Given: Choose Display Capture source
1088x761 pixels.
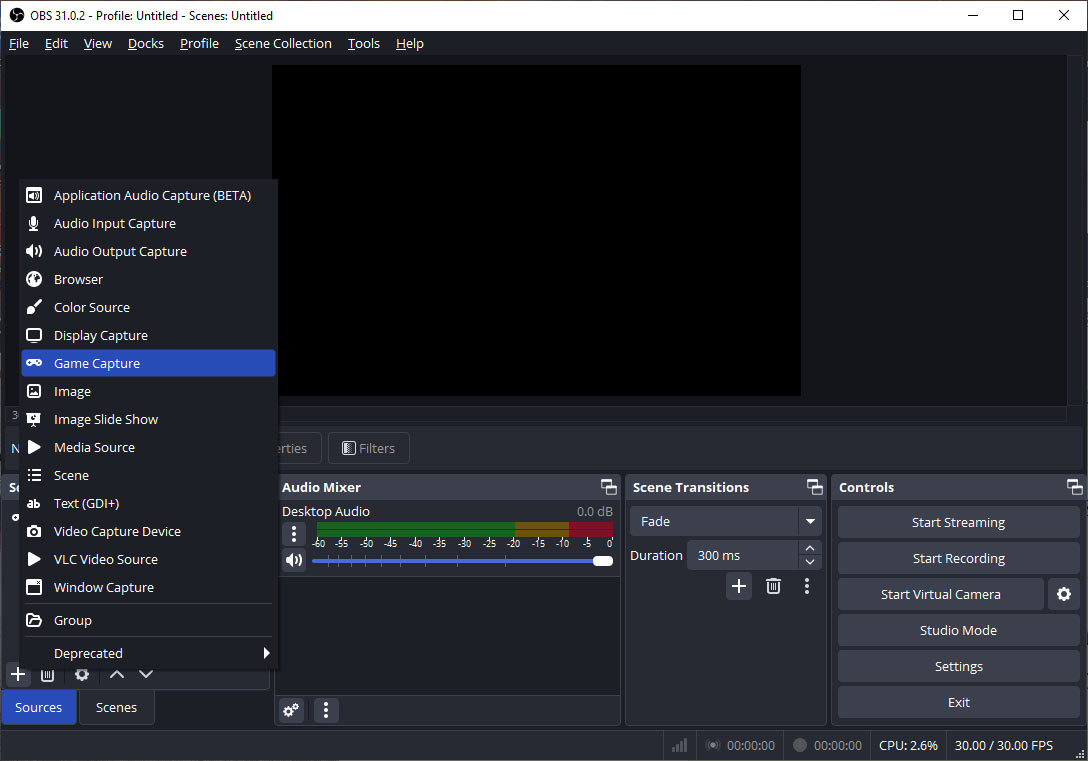Looking at the screenshot, I should (x=148, y=335).
